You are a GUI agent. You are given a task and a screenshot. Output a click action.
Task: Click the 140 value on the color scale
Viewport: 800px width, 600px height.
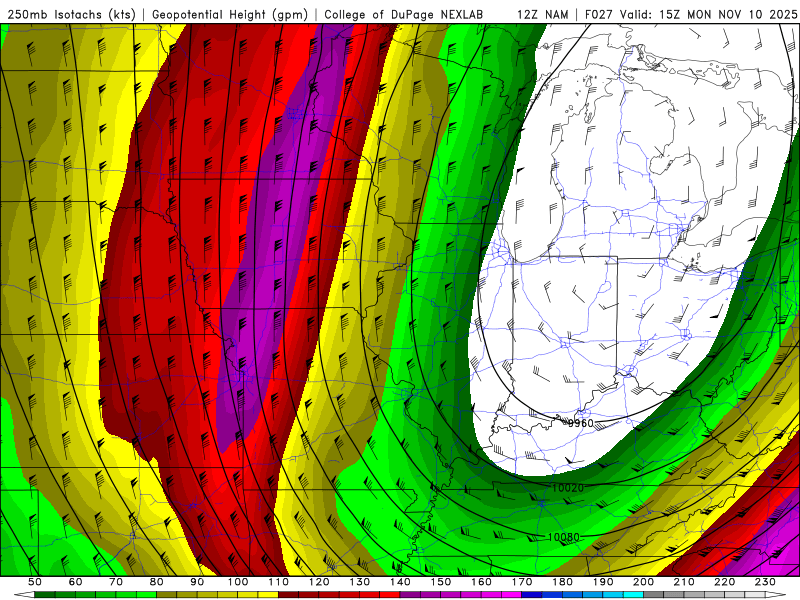pos(400,582)
